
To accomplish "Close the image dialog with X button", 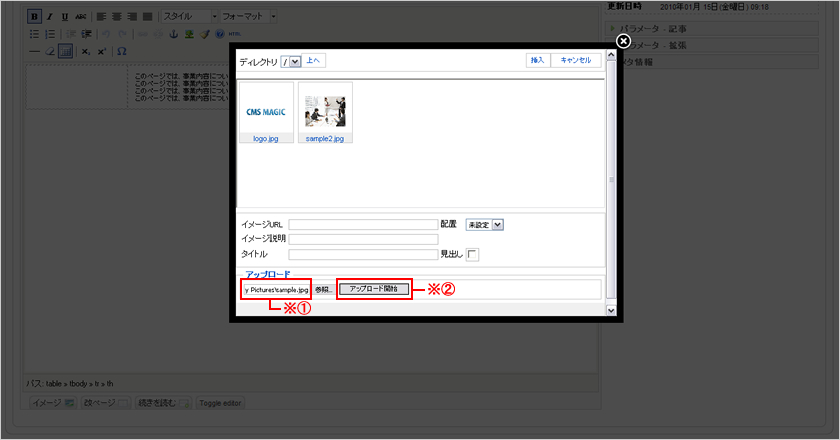I will tap(623, 41).
